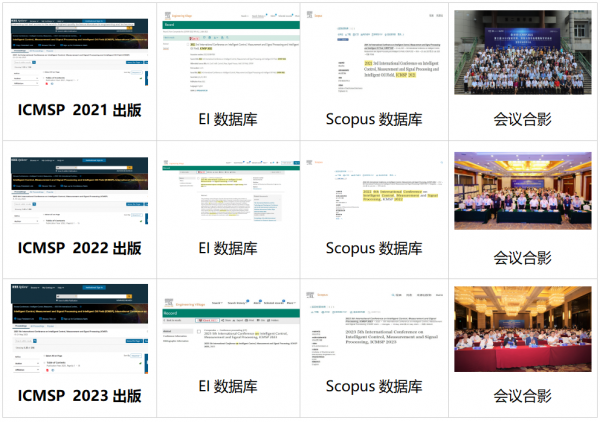Click the Scopus logo in 2023 Scopus screenshot

[x=326, y=295]
